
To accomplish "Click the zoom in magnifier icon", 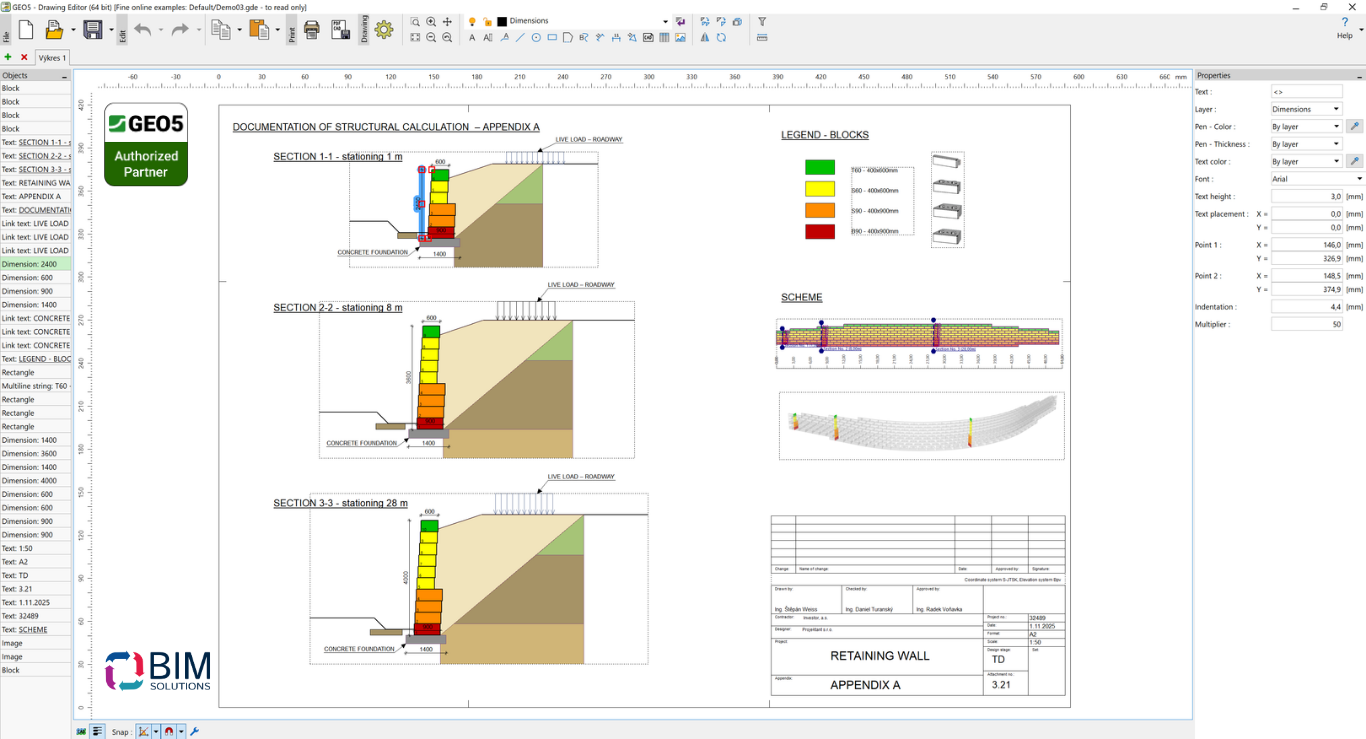I will (431, 21).
